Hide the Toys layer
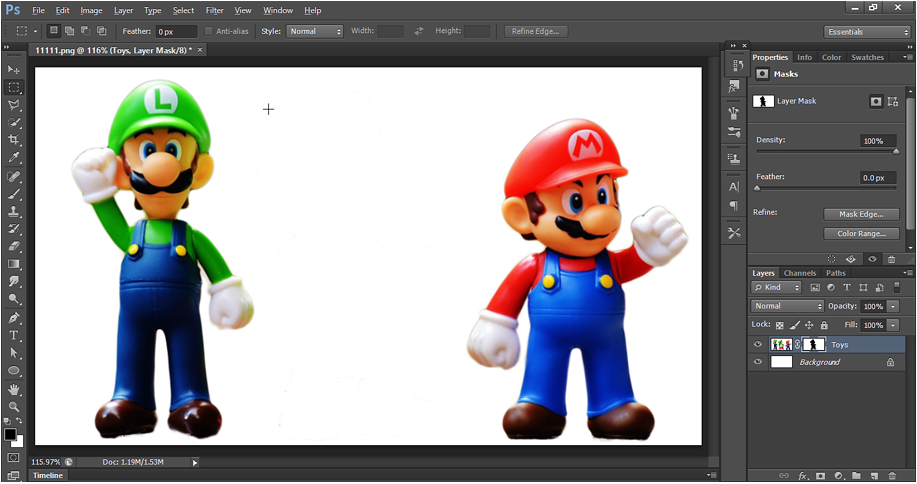The height and width of the screenshot is (484, 917). coord(758,344)
